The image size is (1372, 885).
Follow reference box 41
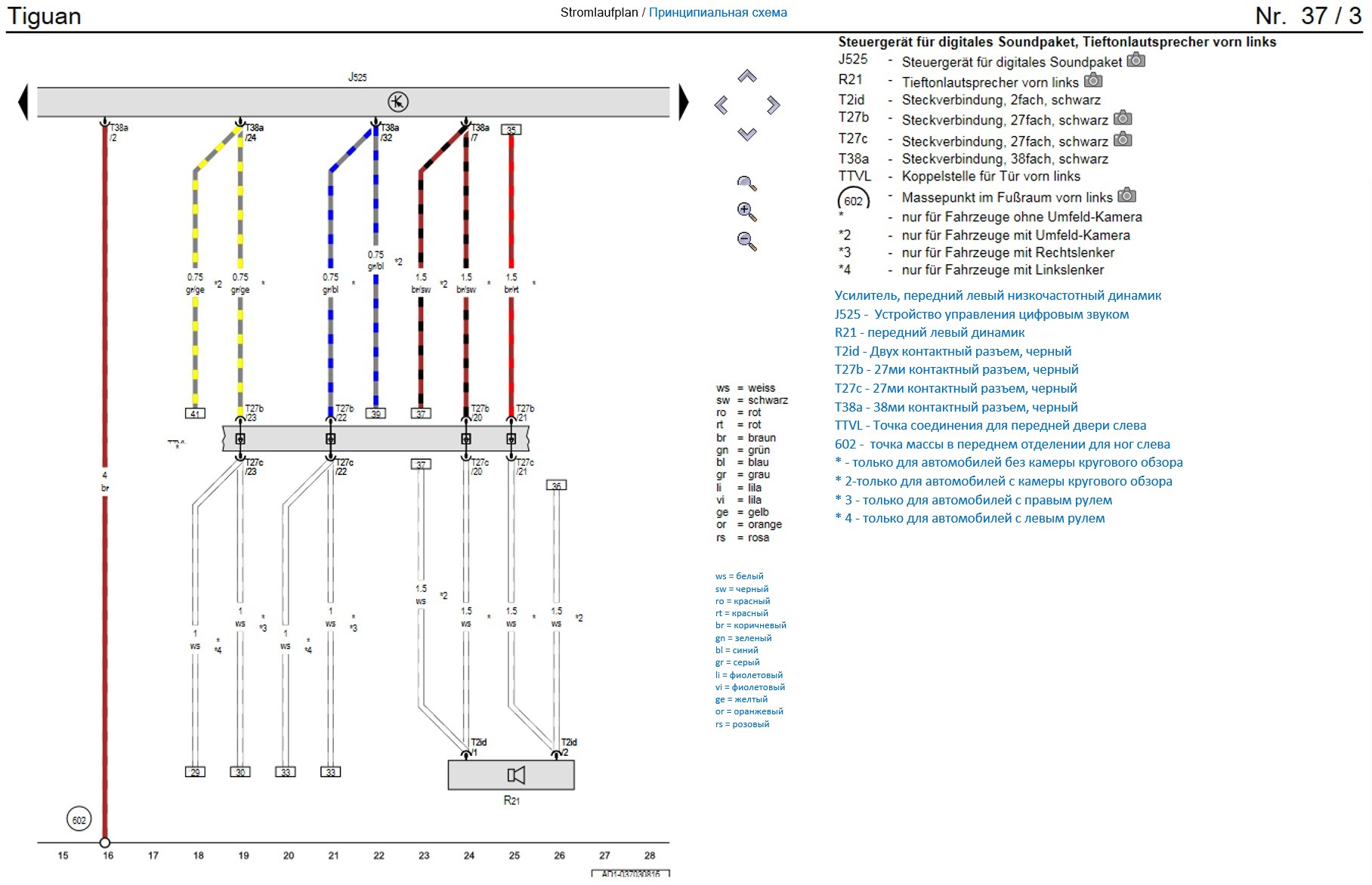click(x=195, y=413)
